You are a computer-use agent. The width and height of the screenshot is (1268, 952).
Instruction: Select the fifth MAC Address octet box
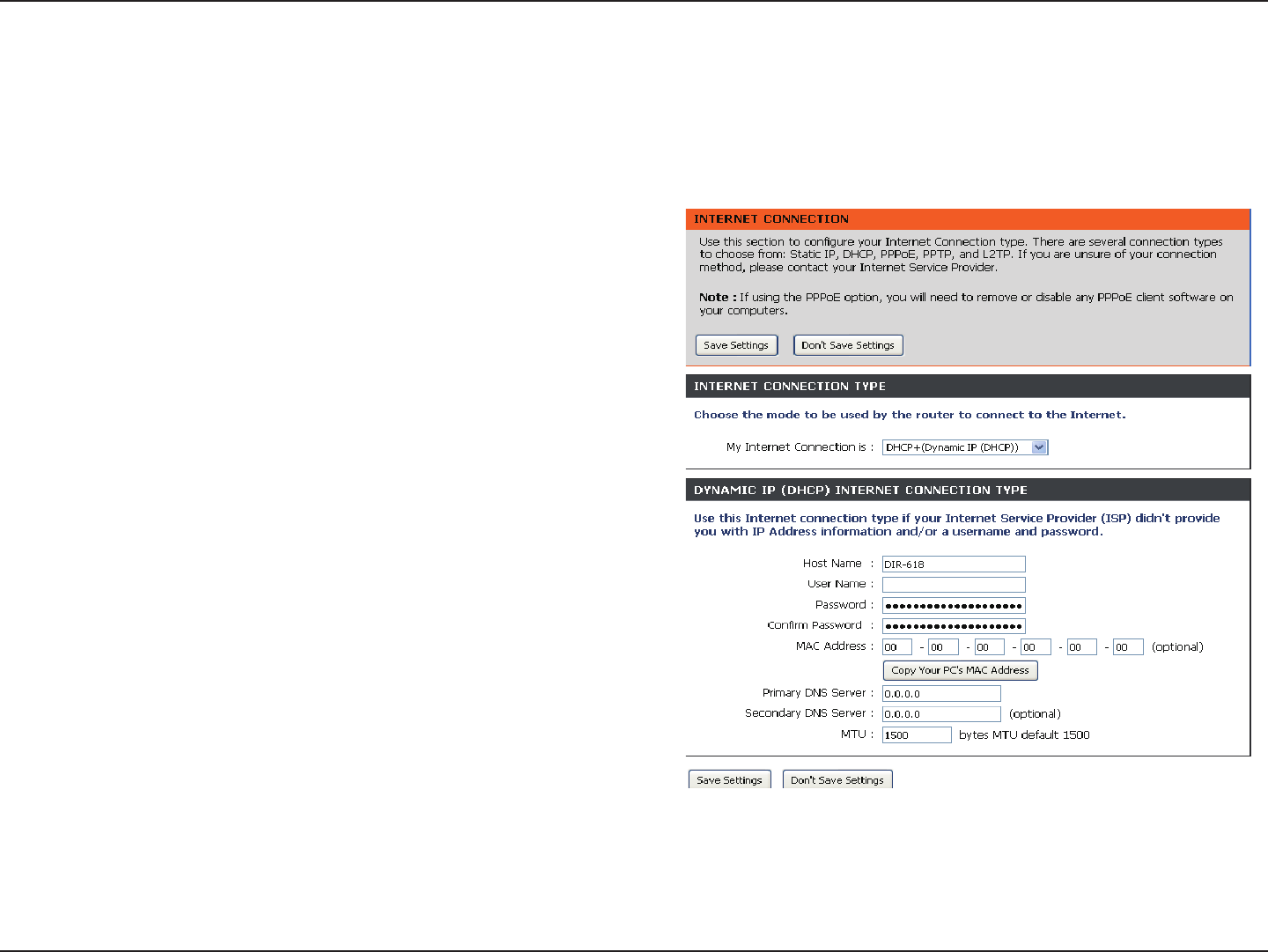1081,647
